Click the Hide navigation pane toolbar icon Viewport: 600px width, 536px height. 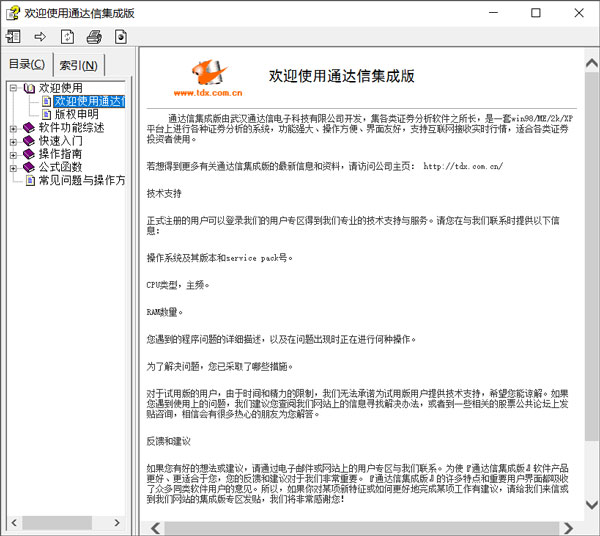point(13,37)
